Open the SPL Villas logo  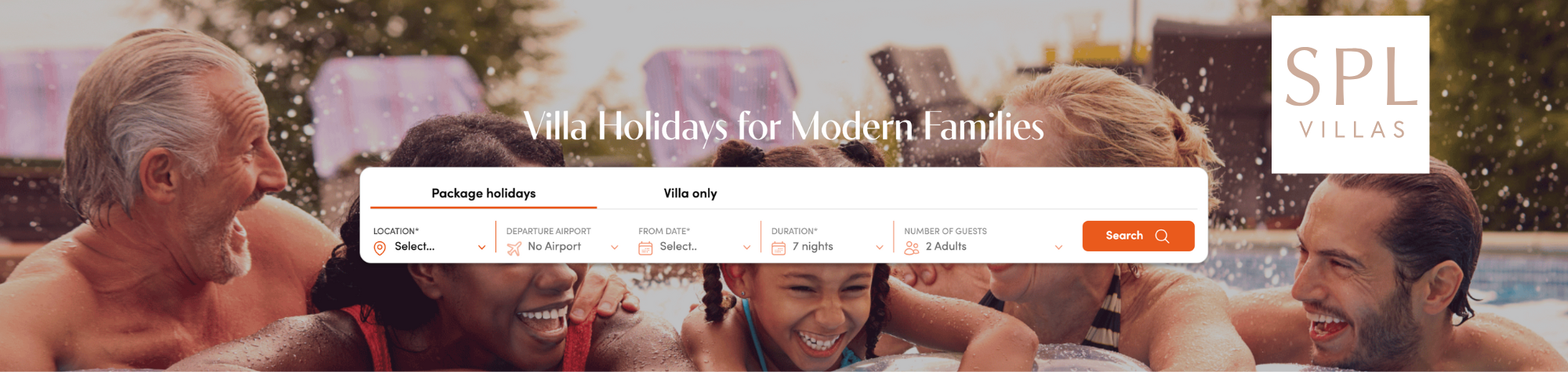click(1350, 94)
